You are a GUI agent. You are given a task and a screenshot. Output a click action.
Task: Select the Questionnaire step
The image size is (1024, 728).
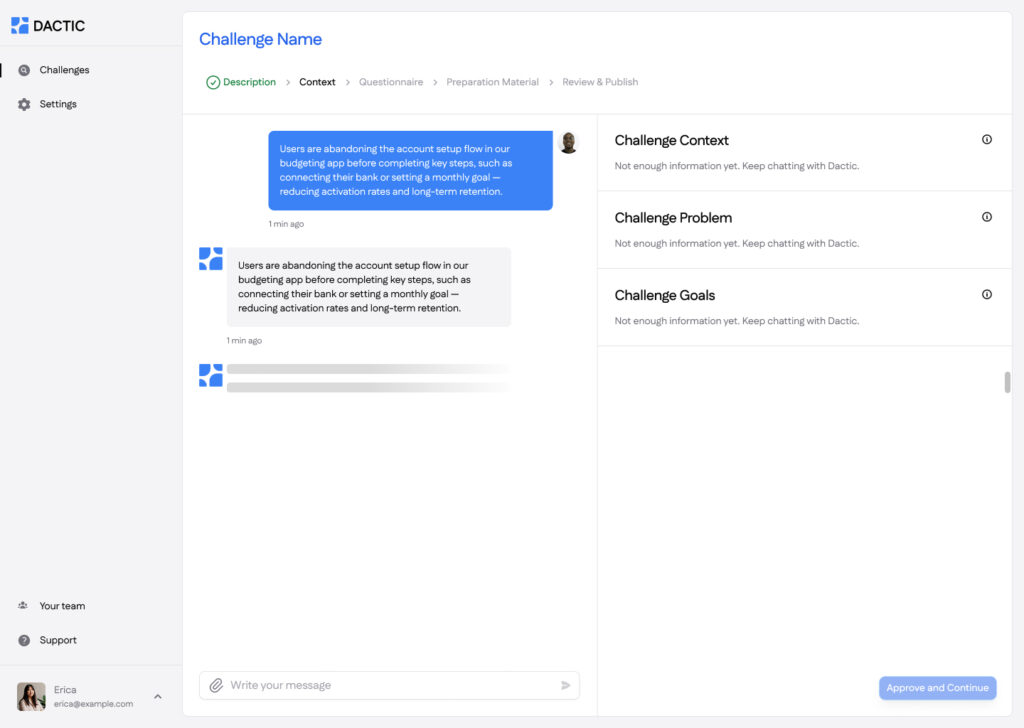pos(390,82)
